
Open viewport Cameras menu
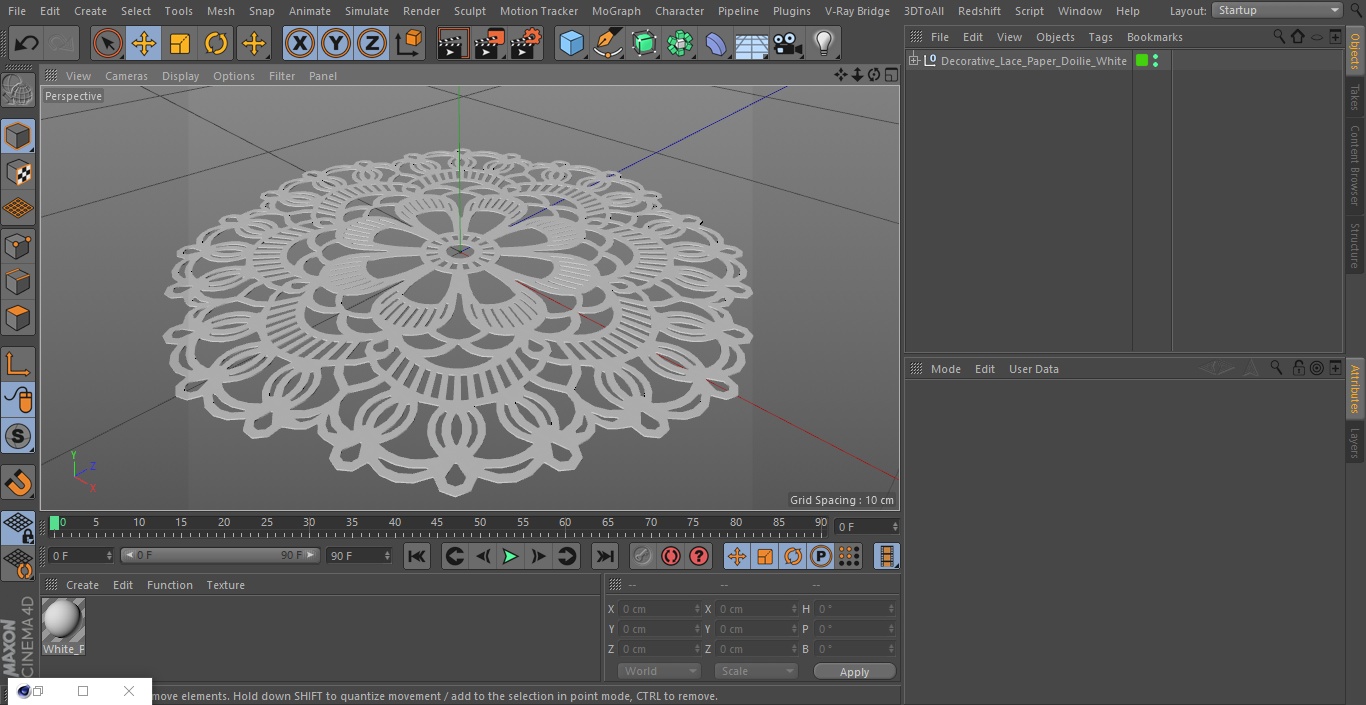coord(126,76)
